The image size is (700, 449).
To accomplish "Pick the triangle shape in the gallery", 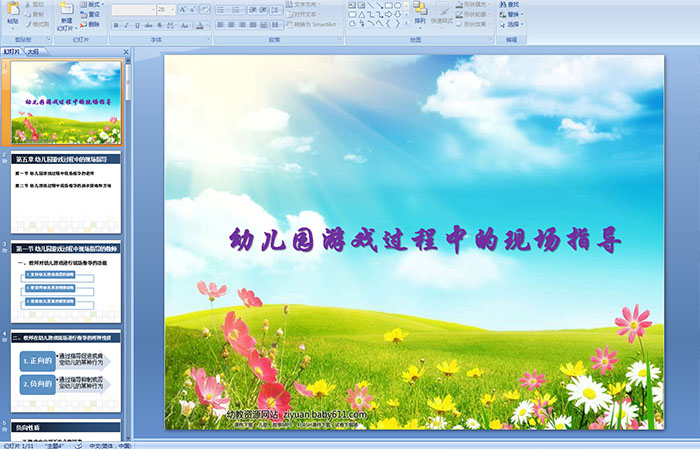I will point(361,14).
